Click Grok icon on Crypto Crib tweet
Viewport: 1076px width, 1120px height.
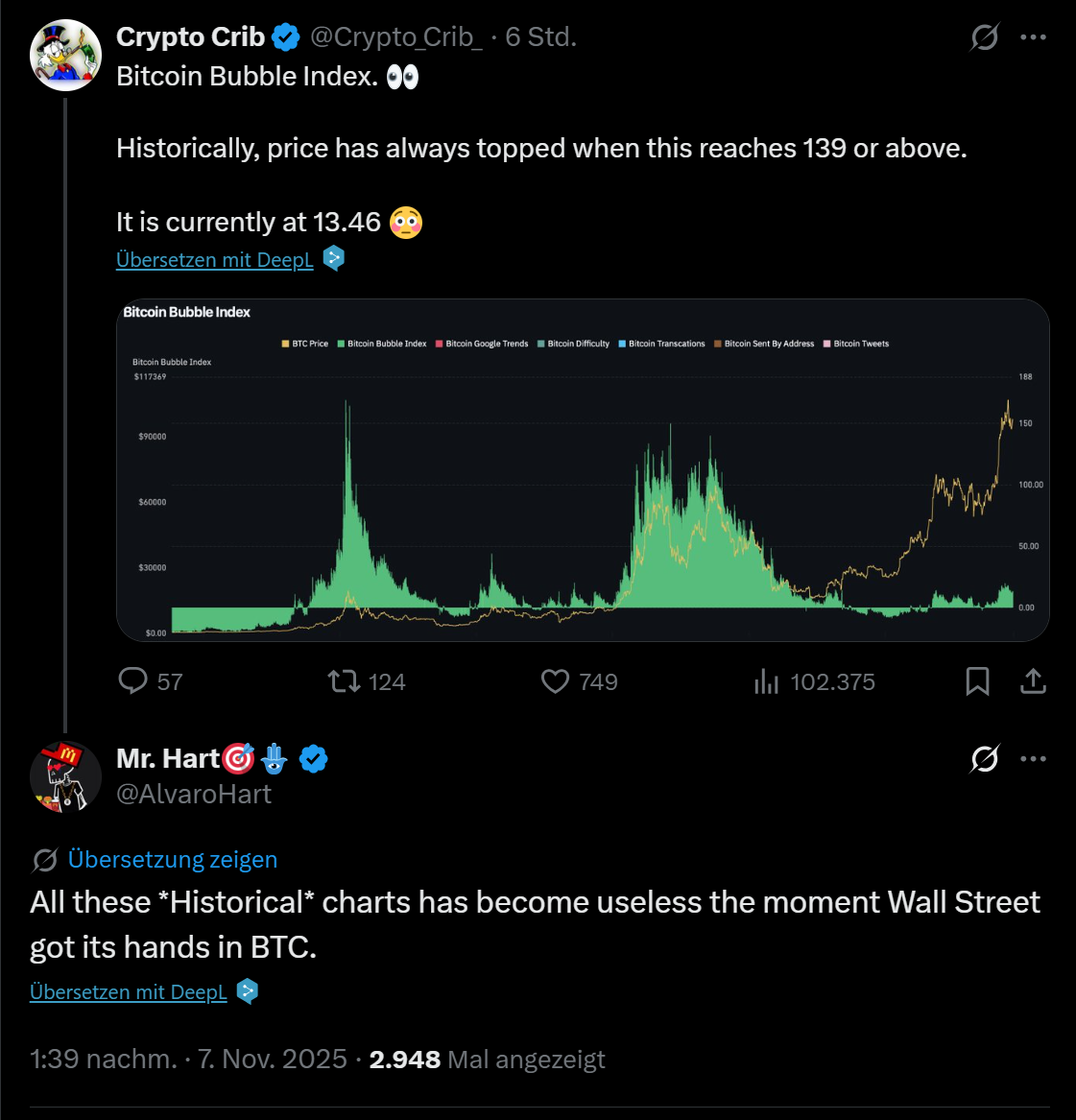(x=984, y=37)
